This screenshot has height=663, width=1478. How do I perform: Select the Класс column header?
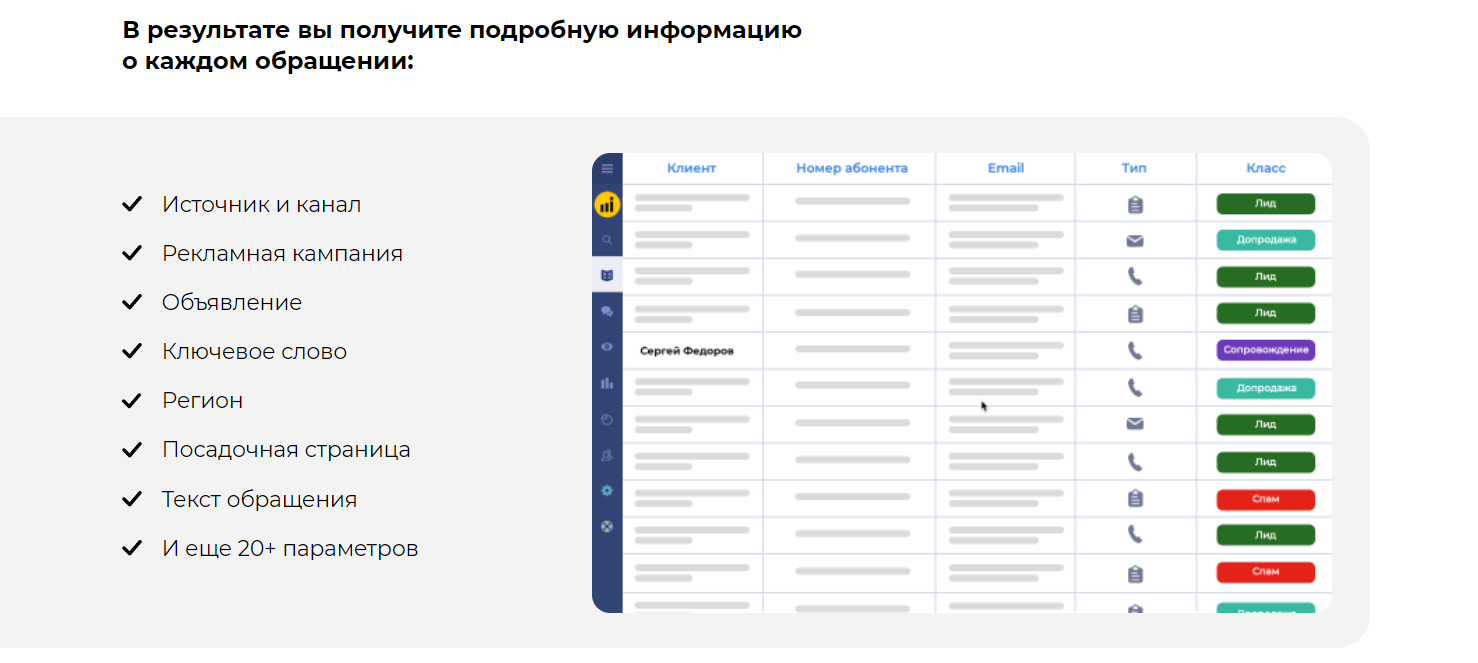1266,168
